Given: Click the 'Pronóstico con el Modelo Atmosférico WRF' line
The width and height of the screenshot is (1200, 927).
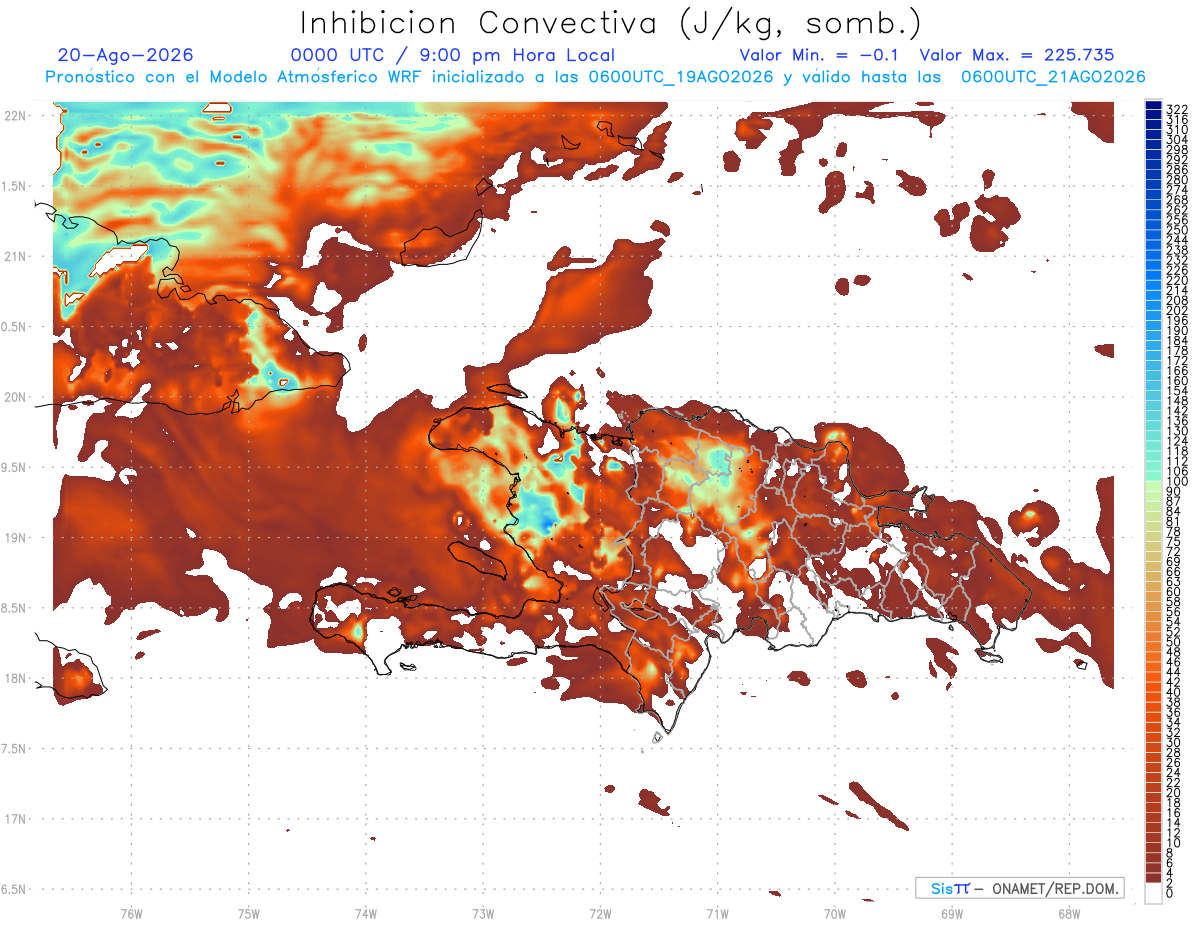Looking at the screenshot, I should (x=595, y=77).
